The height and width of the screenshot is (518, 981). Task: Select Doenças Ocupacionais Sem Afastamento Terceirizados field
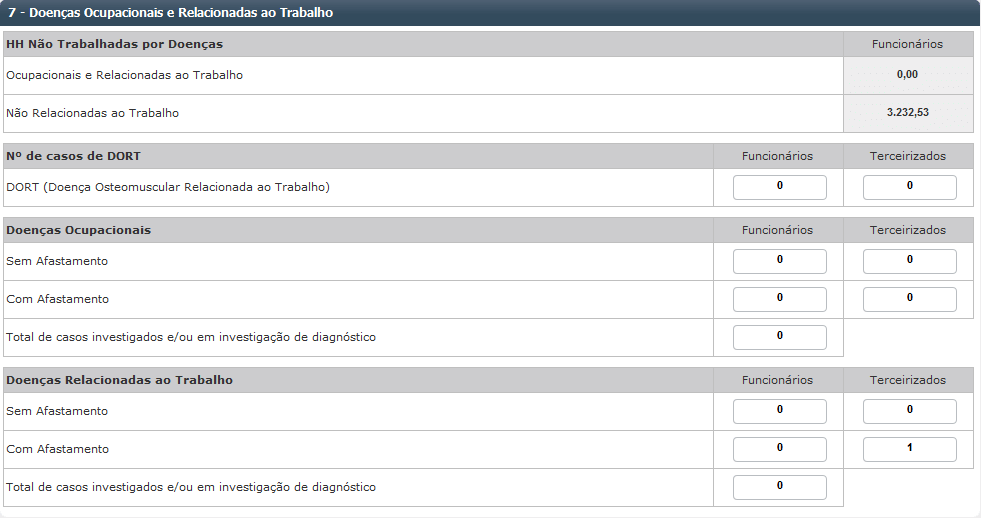click(909, 261)
